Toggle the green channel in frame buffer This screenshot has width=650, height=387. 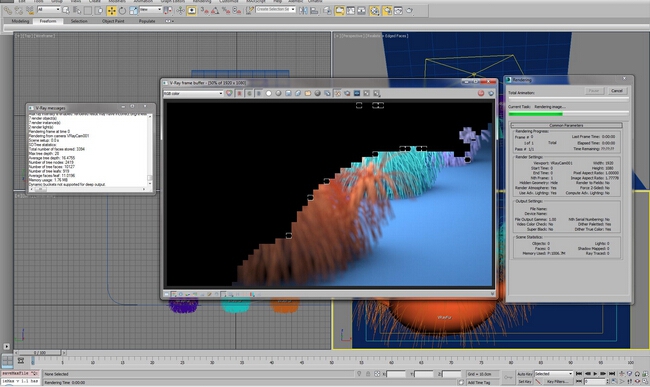coord(249,93)
